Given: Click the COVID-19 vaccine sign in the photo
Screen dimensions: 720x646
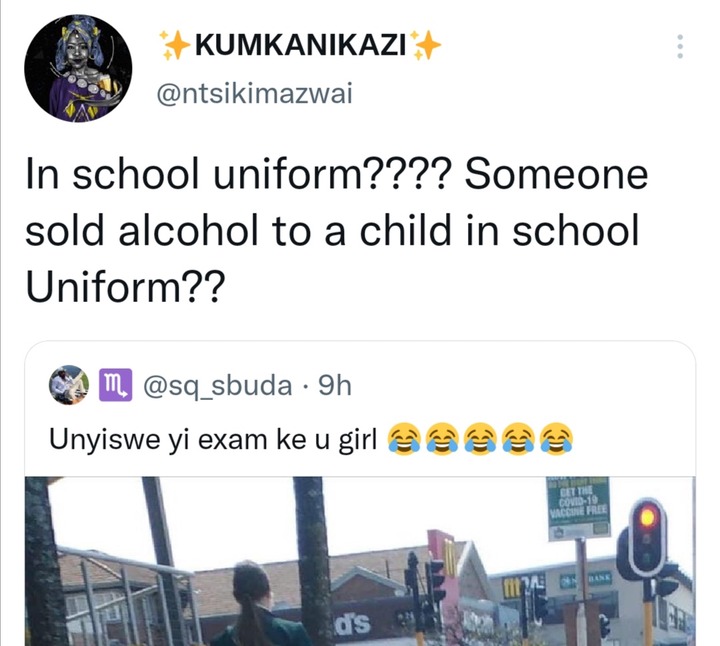Looking at the screenshot, I should 579,507.
